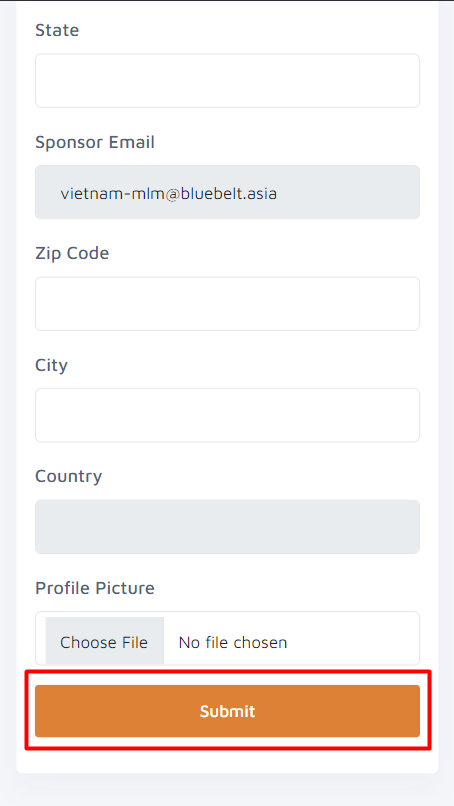Click the white 'Submit' text on button
This screenshot has height=806, width=454.
pos(227,711)
